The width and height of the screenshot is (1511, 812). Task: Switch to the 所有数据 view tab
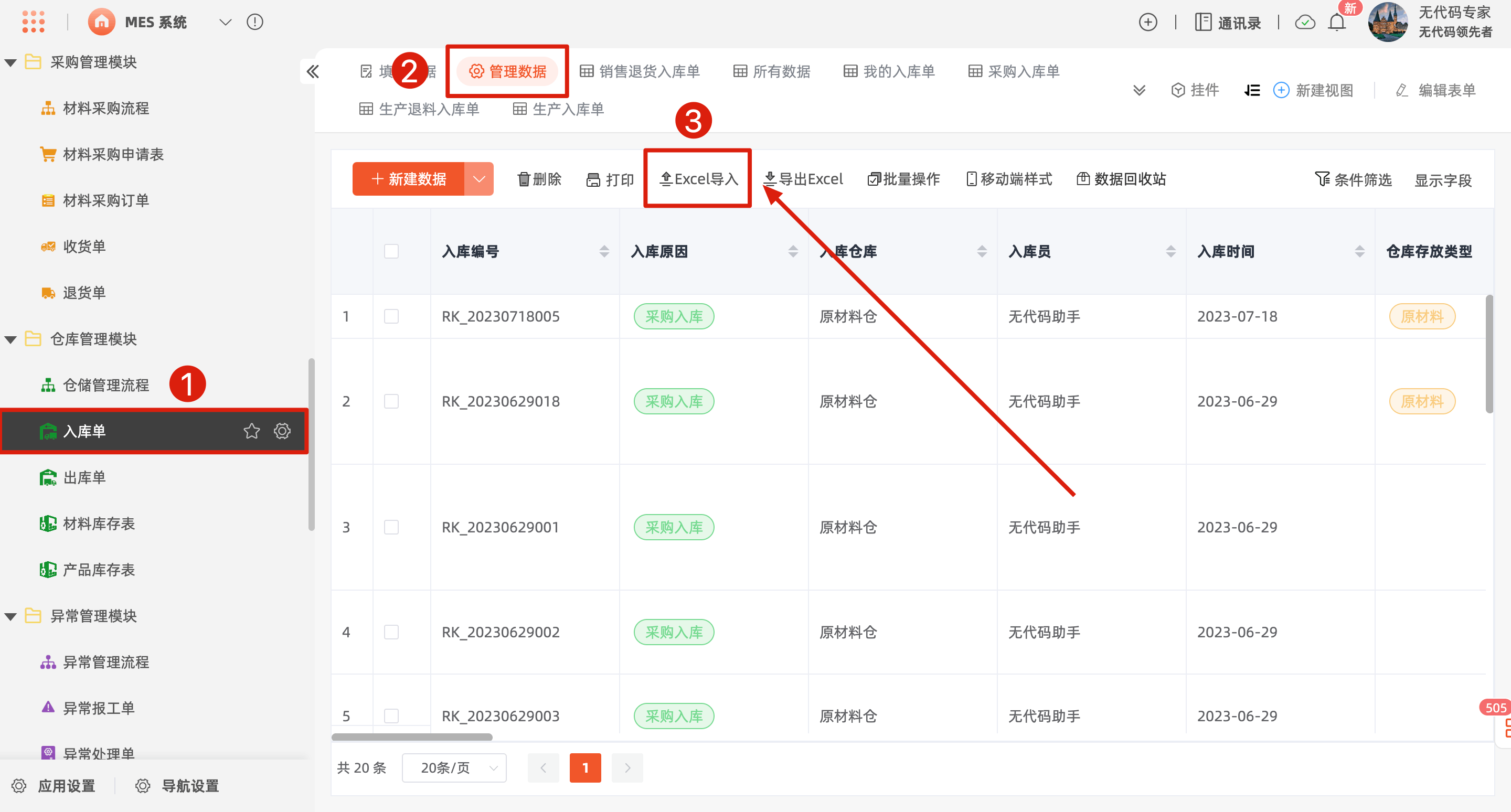click(771, 71)
